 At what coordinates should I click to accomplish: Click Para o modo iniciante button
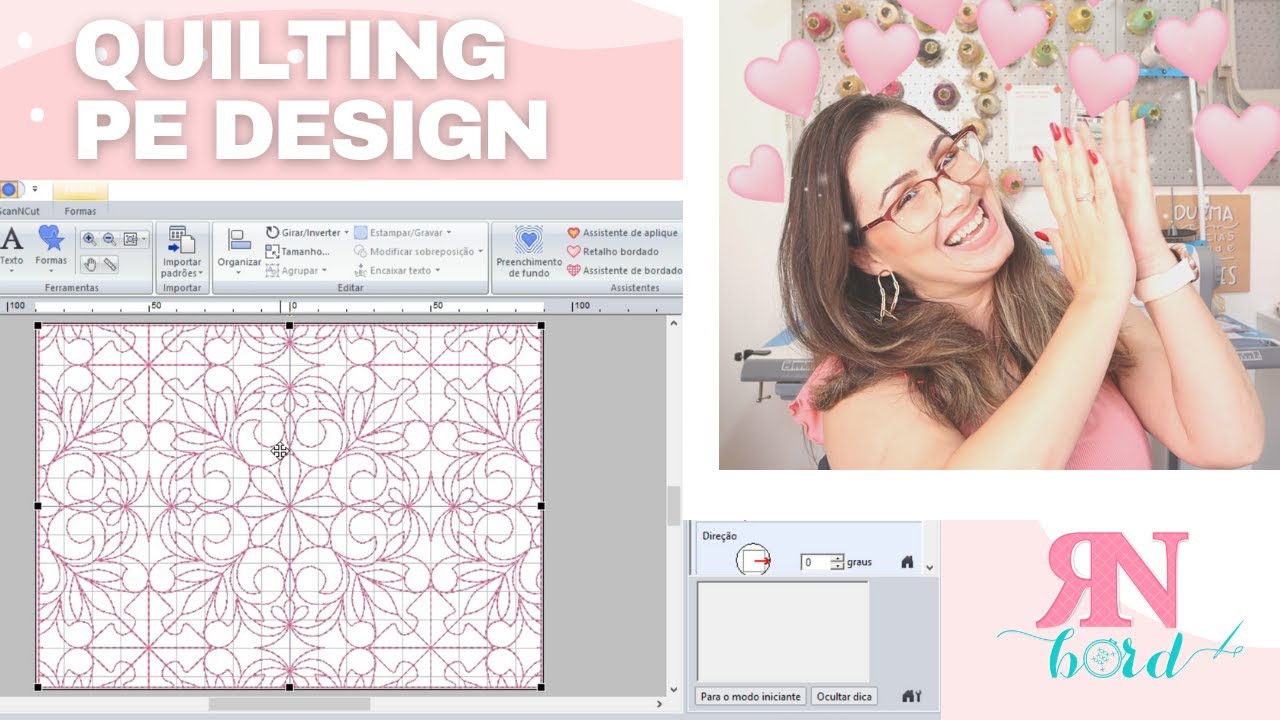click(750, 696)
